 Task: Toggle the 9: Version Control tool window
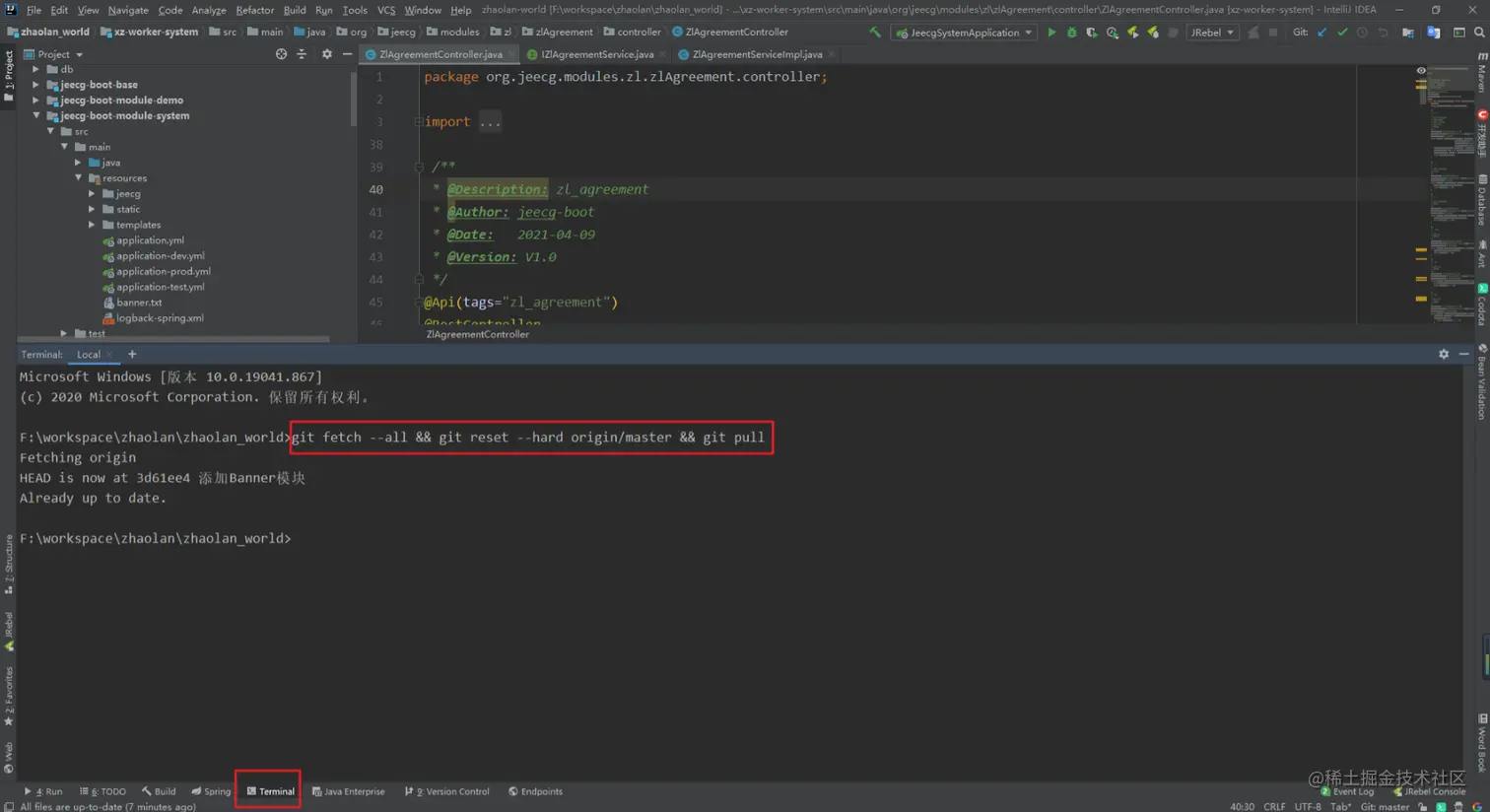pyautogui.click(x=446, y=791)
